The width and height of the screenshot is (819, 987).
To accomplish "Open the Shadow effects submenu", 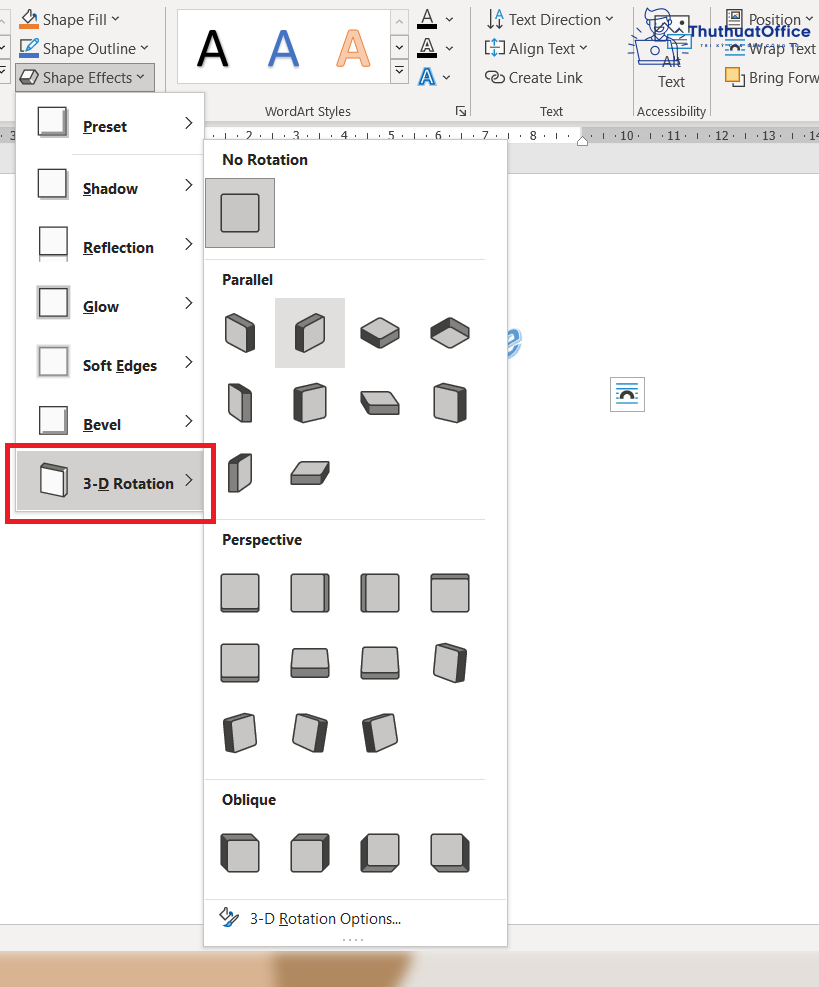I will (110, 187).
